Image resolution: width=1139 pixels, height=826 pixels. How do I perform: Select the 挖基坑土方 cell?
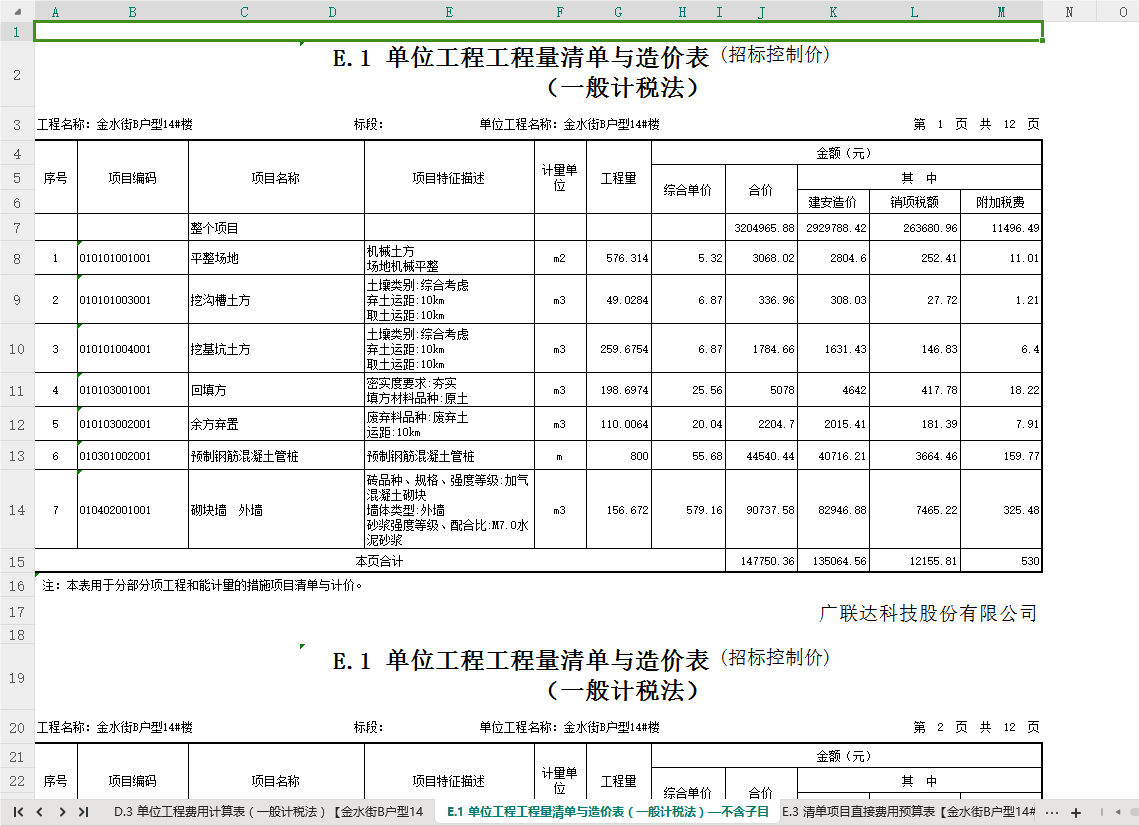click(276, 349)
